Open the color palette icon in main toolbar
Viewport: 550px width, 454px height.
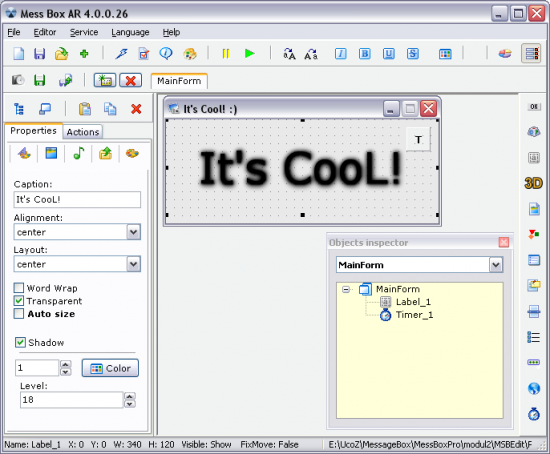[190, 54]
